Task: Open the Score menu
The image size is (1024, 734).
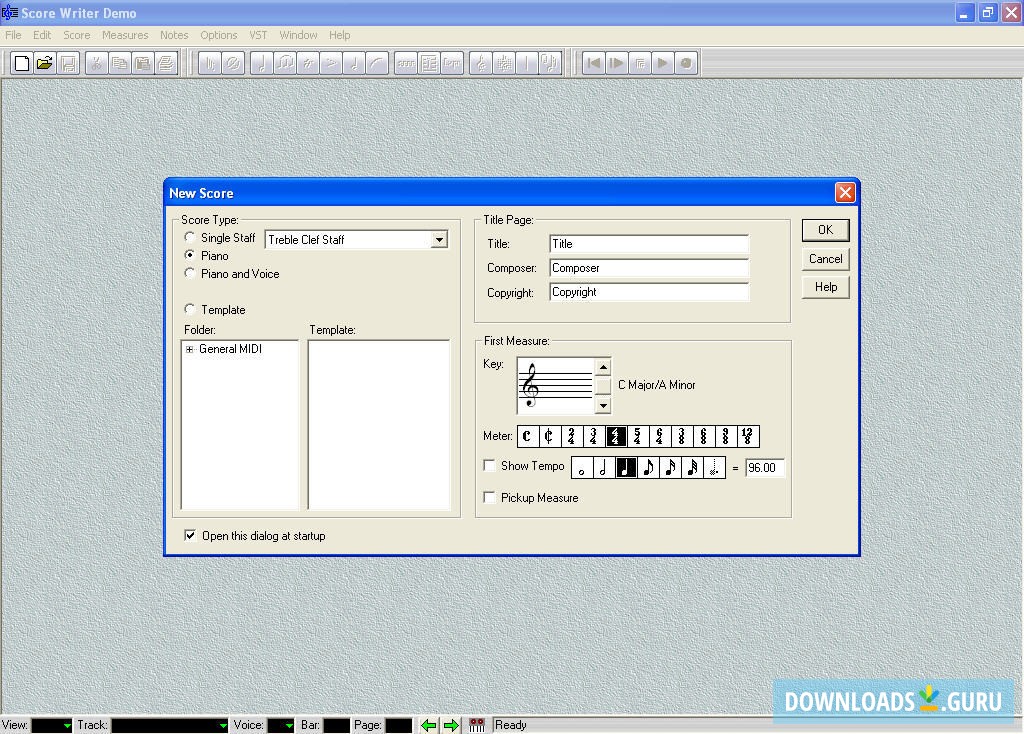Action: coord(76,35)
